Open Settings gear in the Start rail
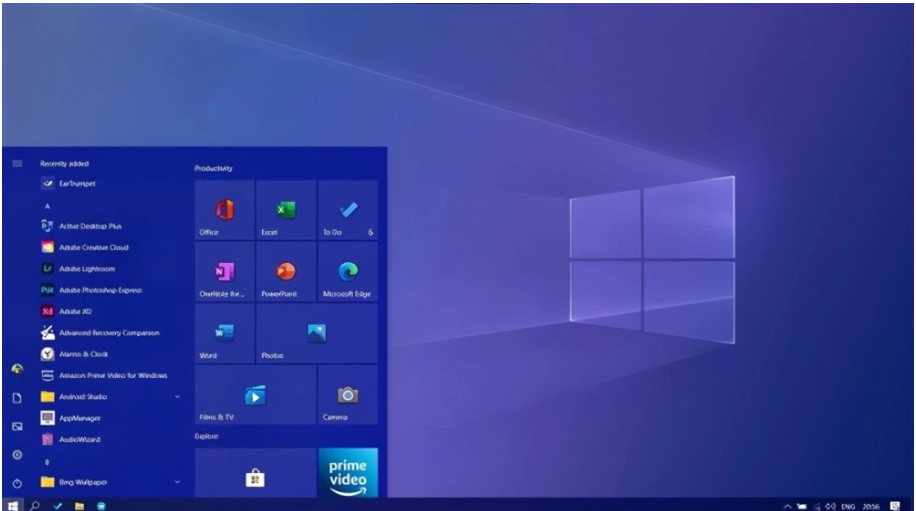 coord(18,455)
